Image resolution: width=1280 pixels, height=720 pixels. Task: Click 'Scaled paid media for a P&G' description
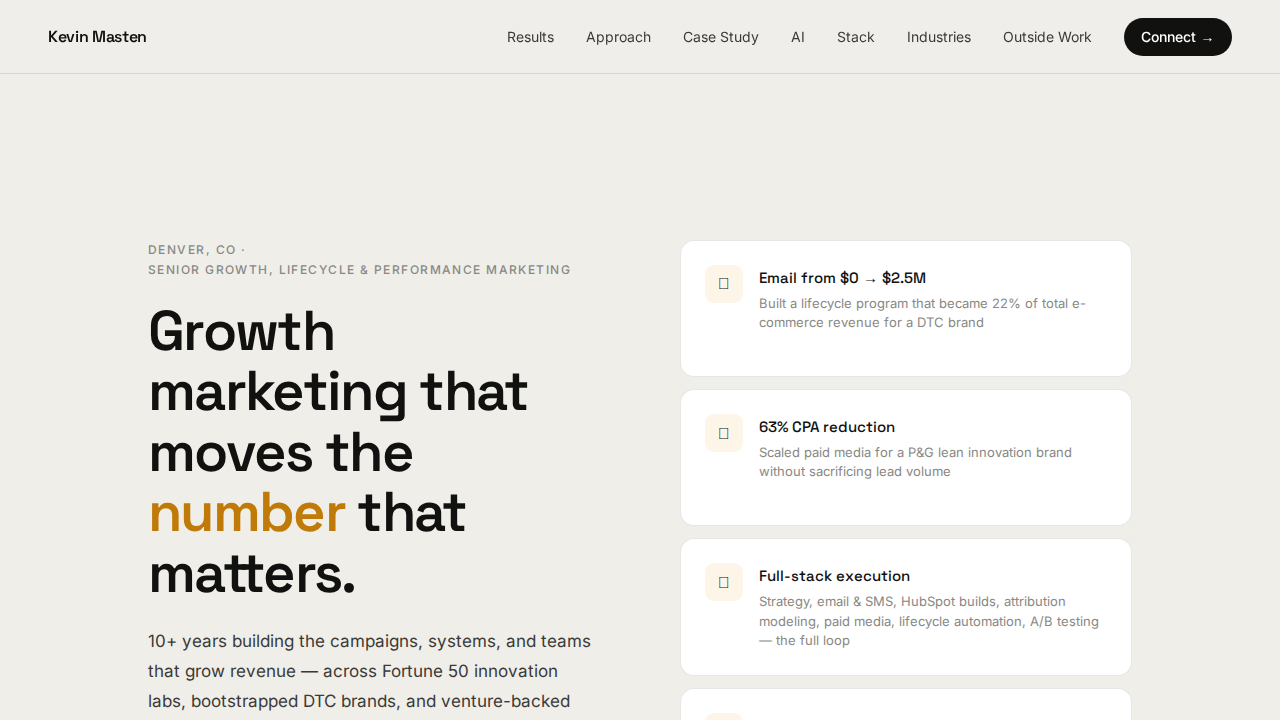coord(915,462)
